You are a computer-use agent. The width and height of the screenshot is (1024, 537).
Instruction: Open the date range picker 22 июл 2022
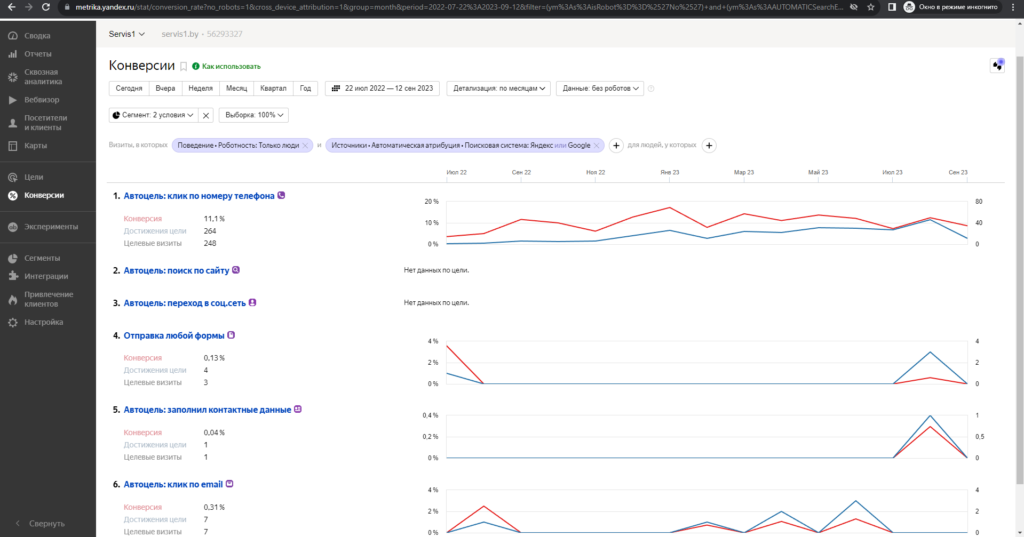click(382, 88)
